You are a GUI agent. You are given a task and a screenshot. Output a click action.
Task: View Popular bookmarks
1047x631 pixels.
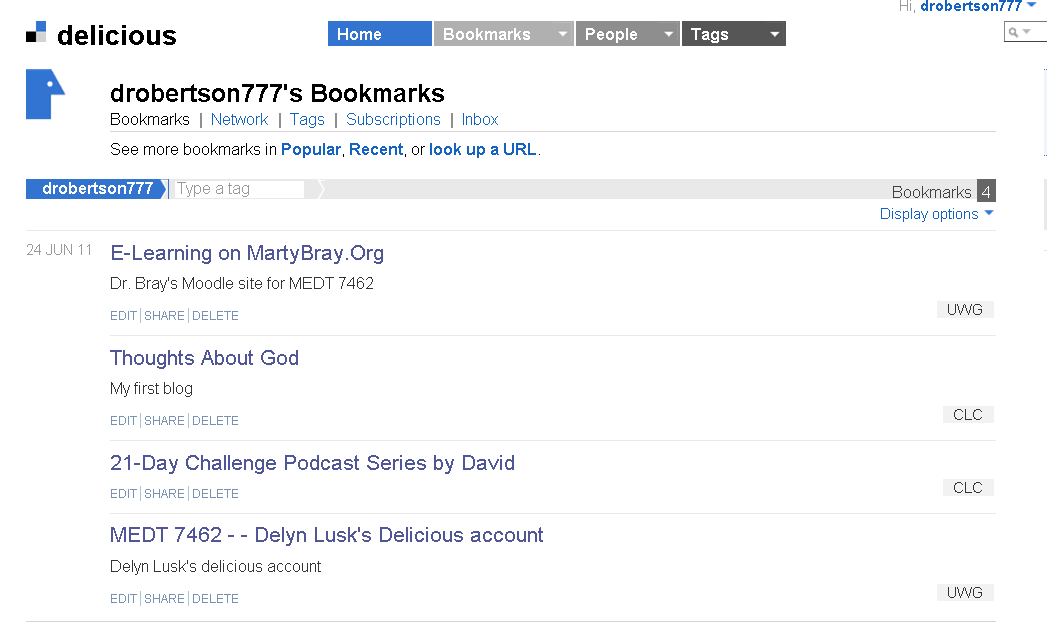[x=311, y=149]
